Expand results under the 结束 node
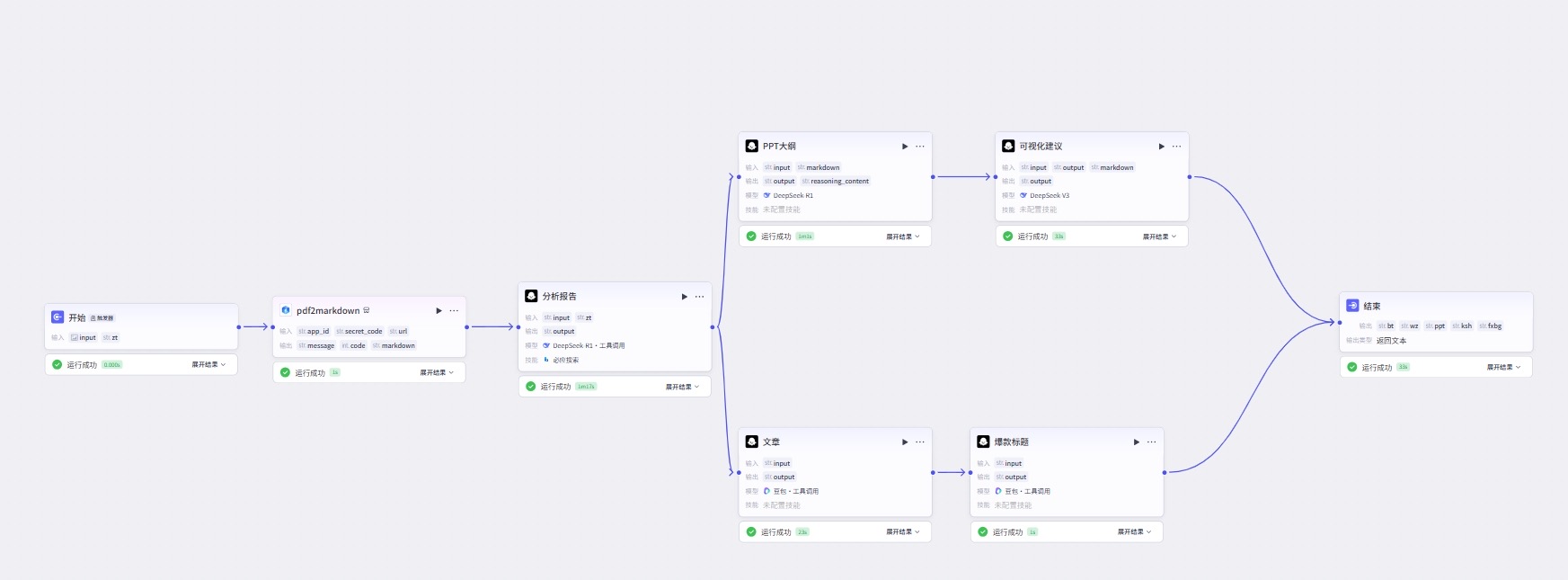 tap(1503, 367)
